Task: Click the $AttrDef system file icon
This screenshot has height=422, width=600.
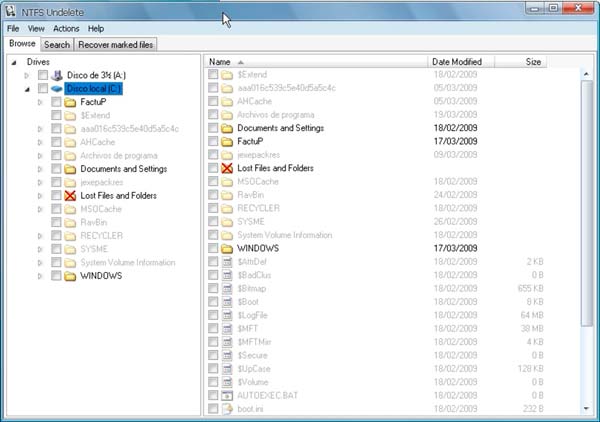Action: pos(227,262)
